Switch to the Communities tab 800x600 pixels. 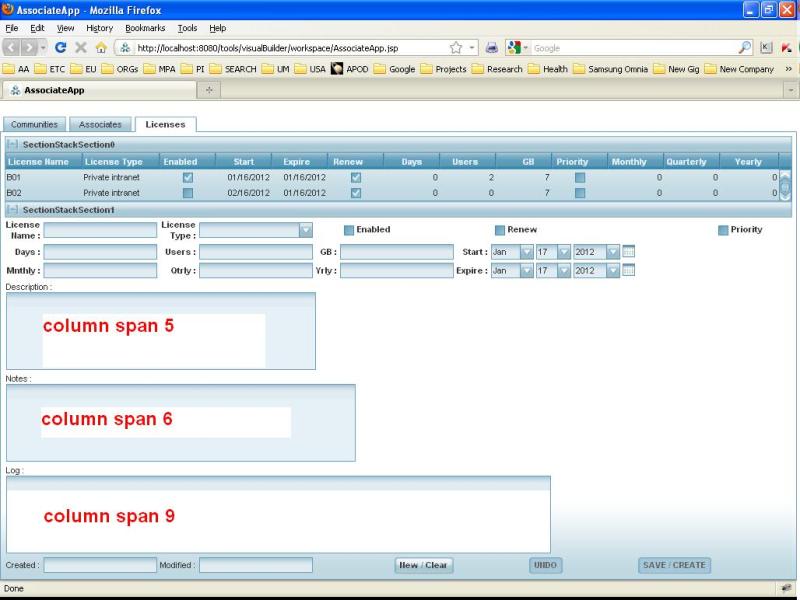coord(34,125)
